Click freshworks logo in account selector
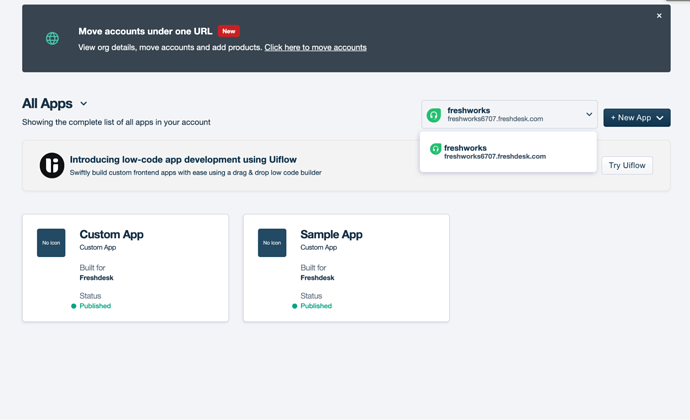The image size is (690, 420). coord(433,115)
